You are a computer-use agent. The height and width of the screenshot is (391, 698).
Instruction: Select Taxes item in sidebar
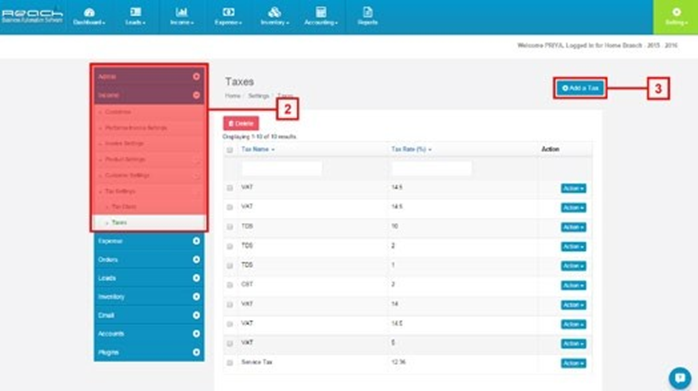149,222
